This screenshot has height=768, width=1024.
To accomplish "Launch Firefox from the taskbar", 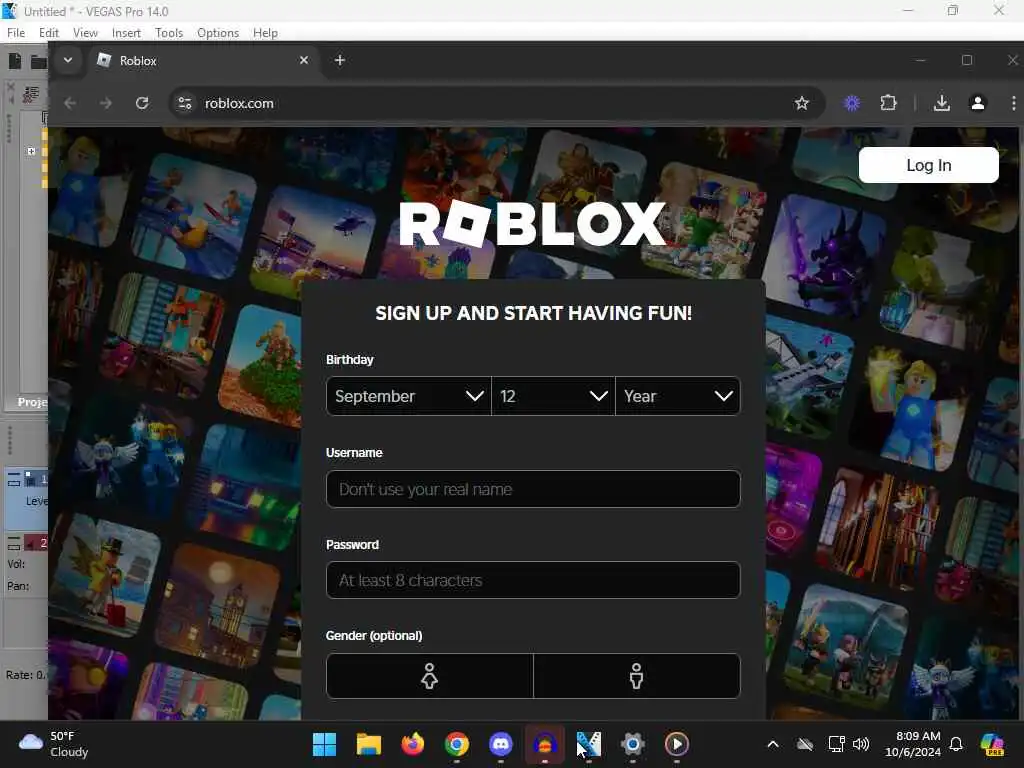I will (x=412, y=744).
